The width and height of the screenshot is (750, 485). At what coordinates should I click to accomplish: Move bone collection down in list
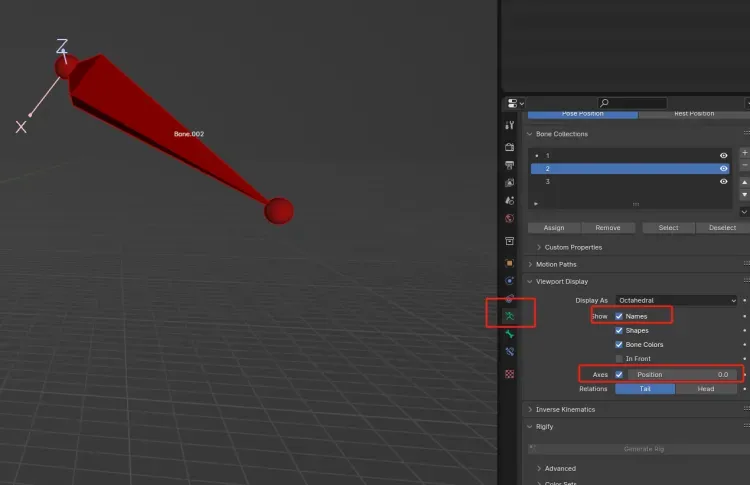coord(744,195)
